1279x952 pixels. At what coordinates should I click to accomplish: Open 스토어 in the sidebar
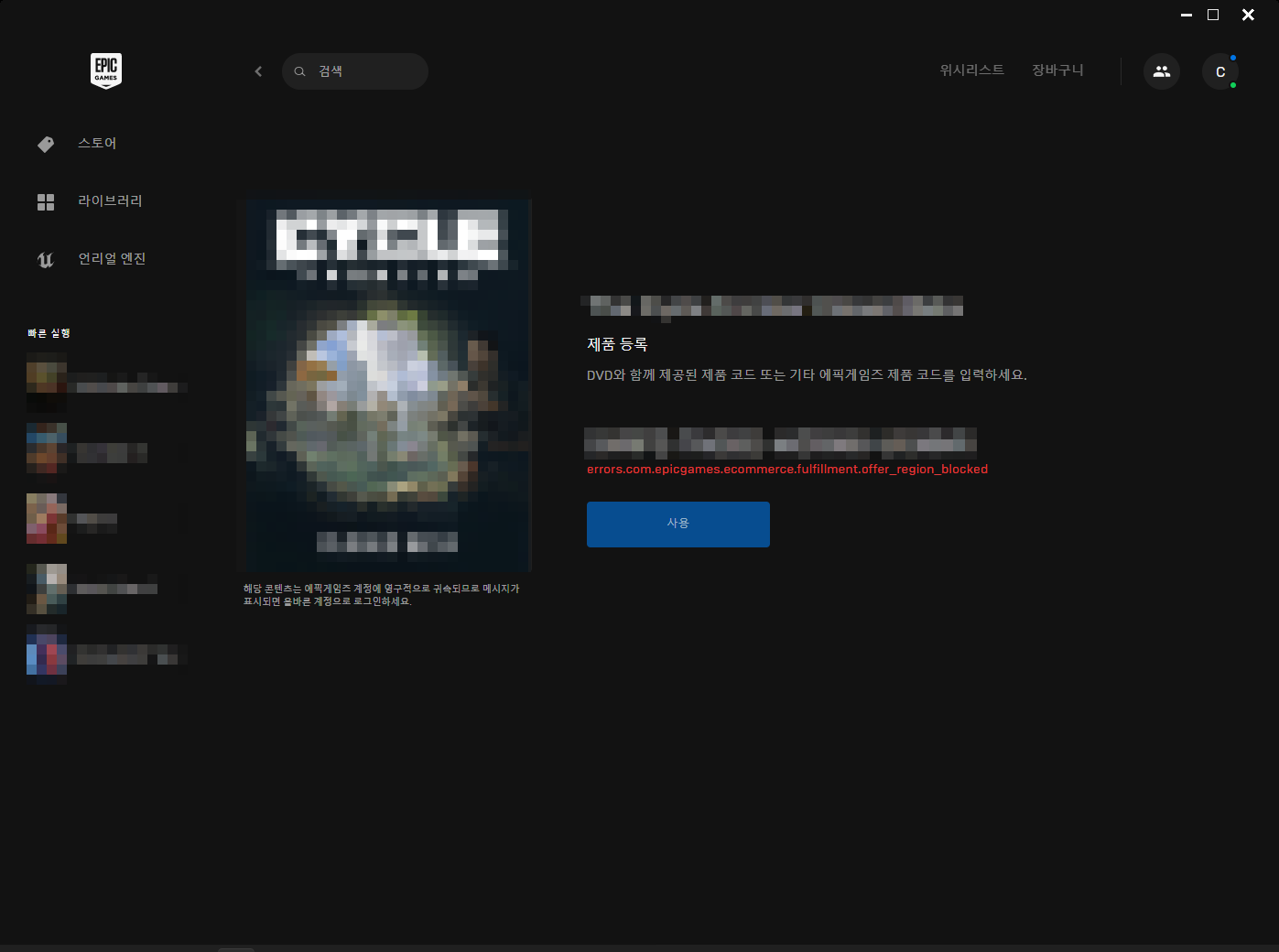click(97, 144)
